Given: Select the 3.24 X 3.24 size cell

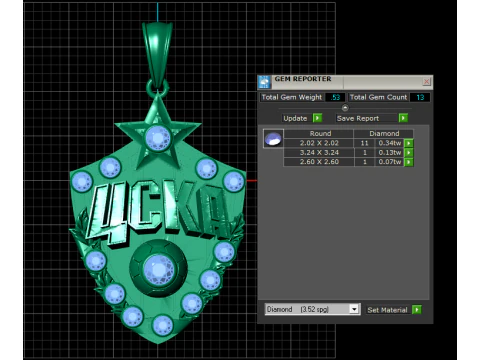Looking at the screenshot, I should 319,152.
